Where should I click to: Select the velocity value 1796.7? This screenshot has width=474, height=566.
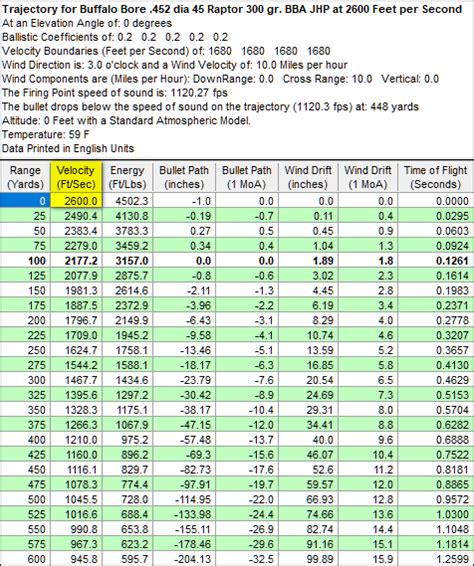[76, 320]
